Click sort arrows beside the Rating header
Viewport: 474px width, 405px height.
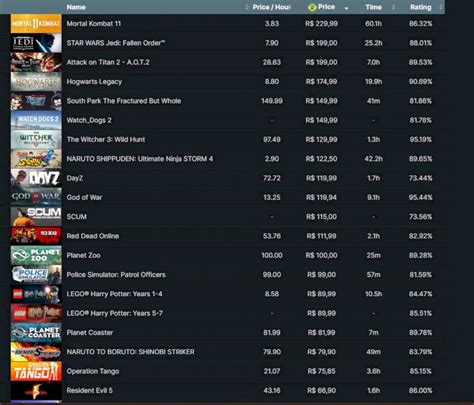click(441, 7)
